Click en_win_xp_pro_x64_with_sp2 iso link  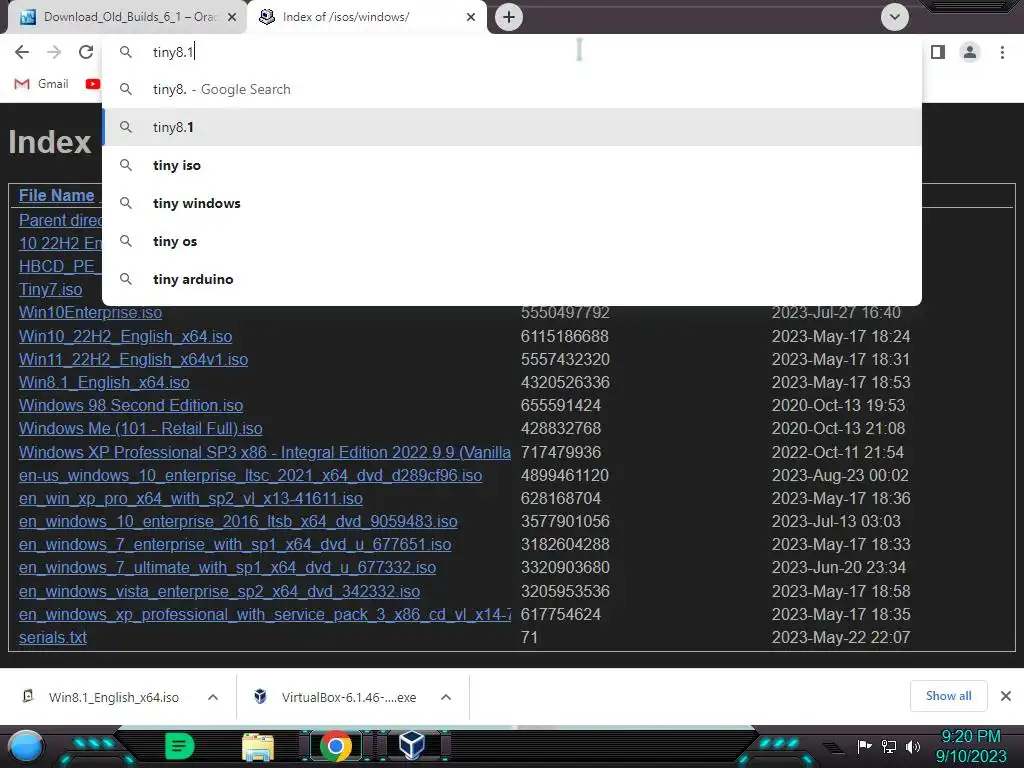point(191,498)
